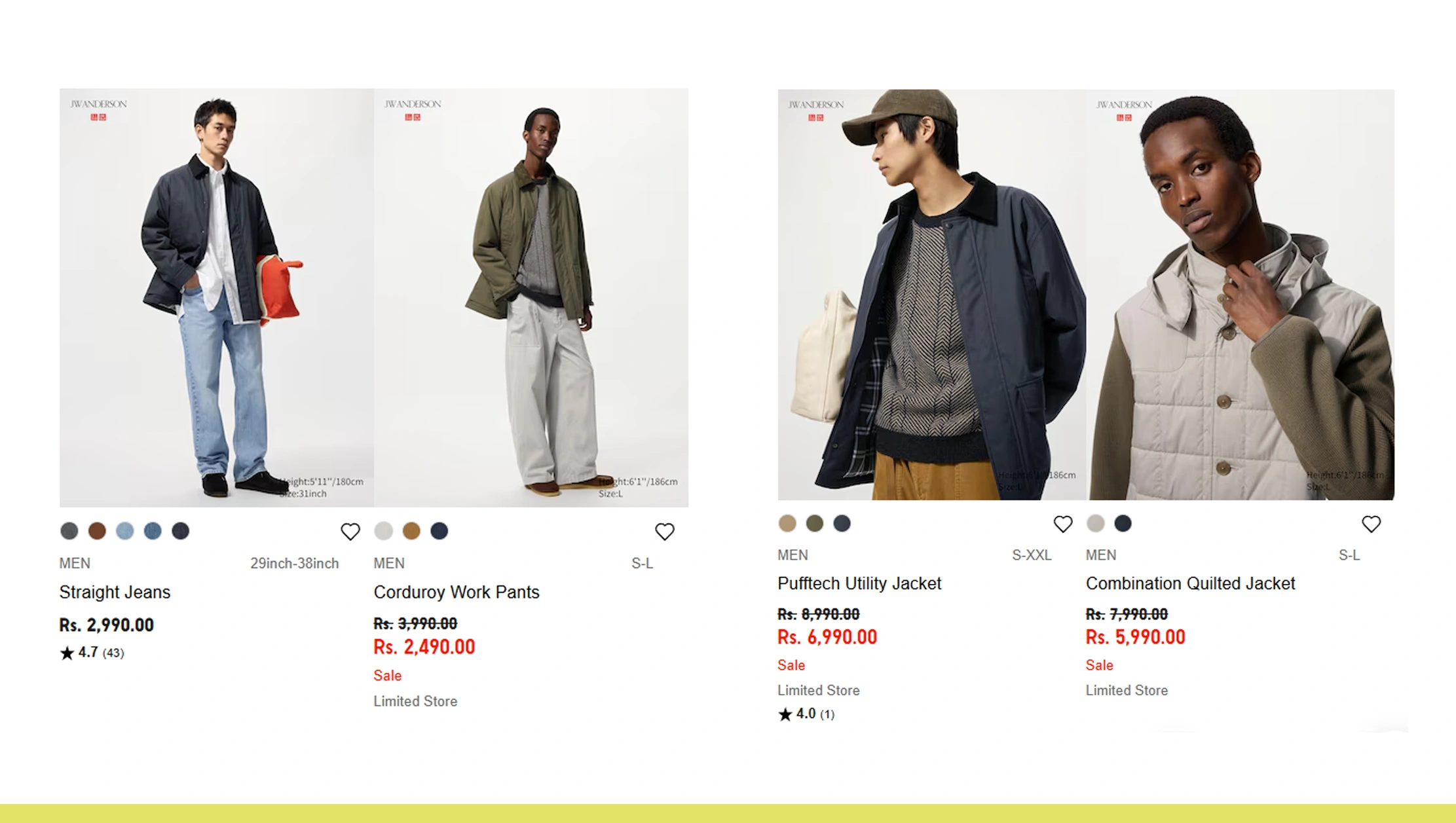1456x823 pixels.
Task: Select the olive swatch for Pufftech Utility Jacket
Action: click(813, 524)
